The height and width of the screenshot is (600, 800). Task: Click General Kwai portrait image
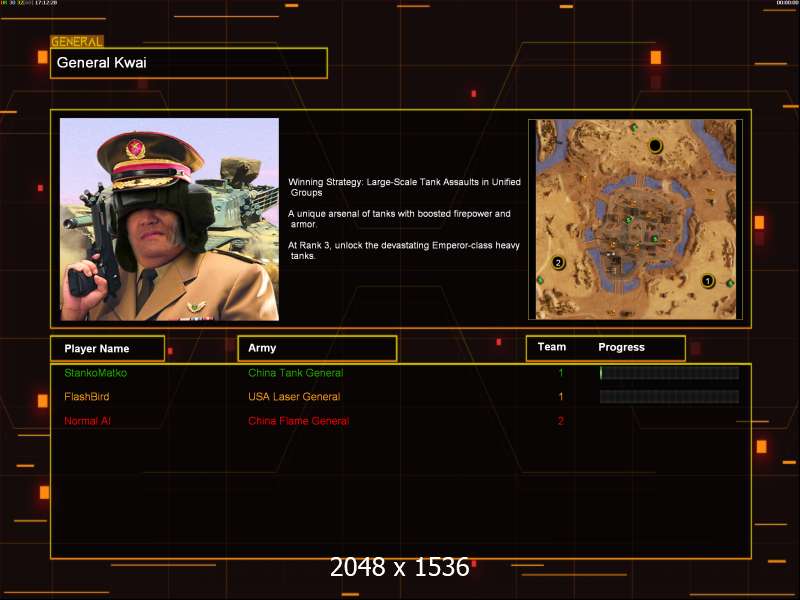169,219
